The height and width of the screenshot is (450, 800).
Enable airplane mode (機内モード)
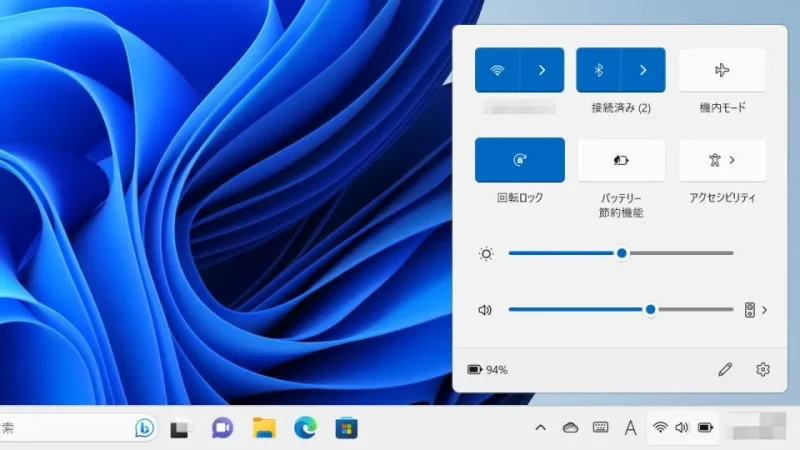point(722,70)
